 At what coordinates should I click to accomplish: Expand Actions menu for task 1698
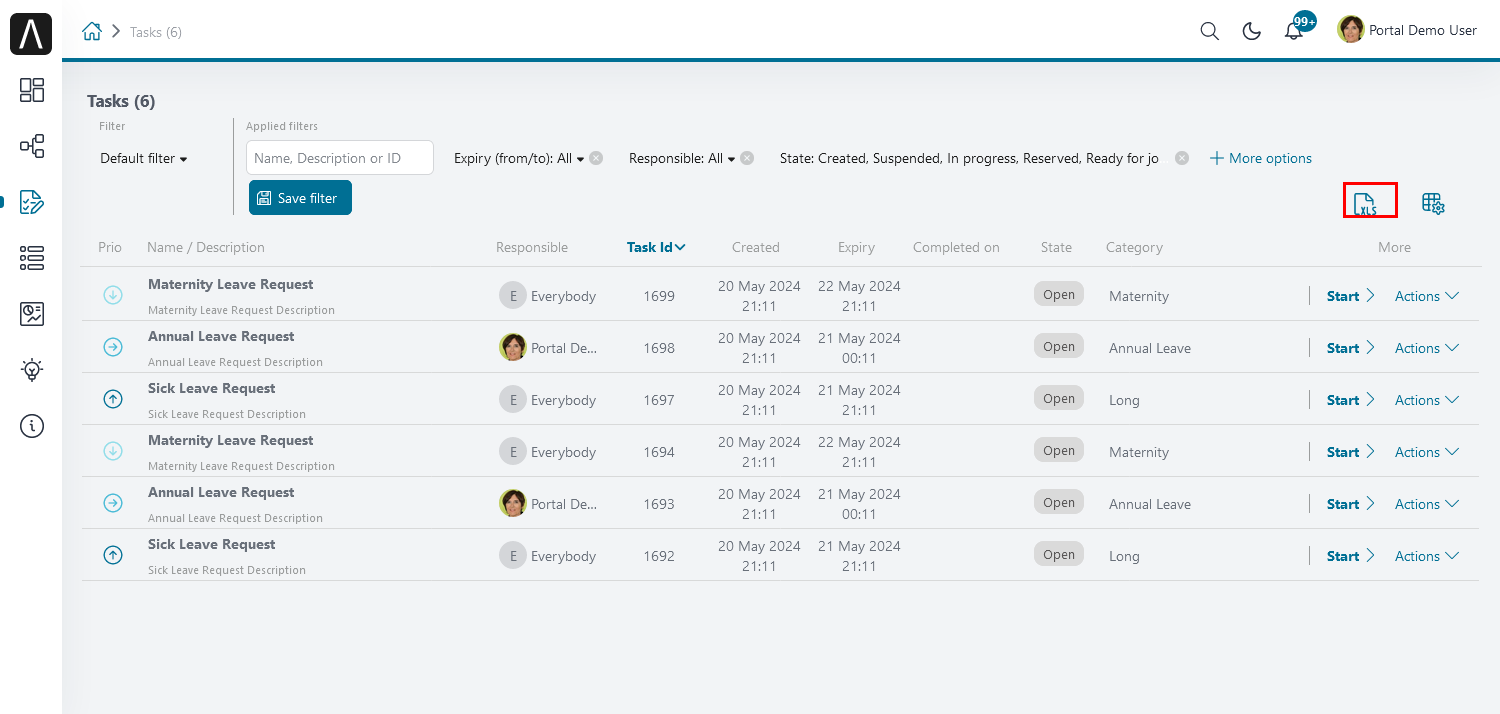tap(1427, 348)
